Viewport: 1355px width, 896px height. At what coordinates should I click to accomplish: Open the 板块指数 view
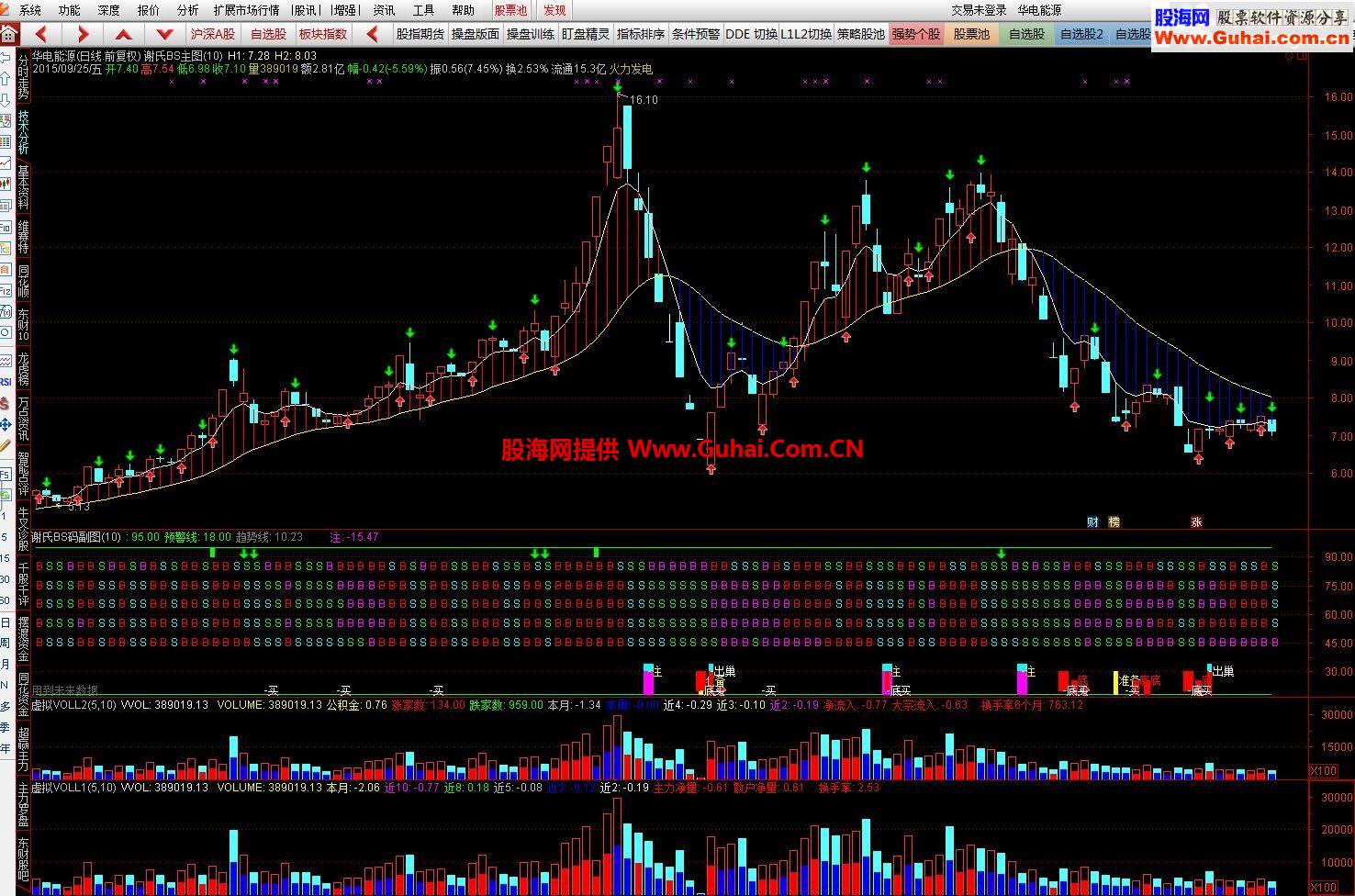point(323,34)
